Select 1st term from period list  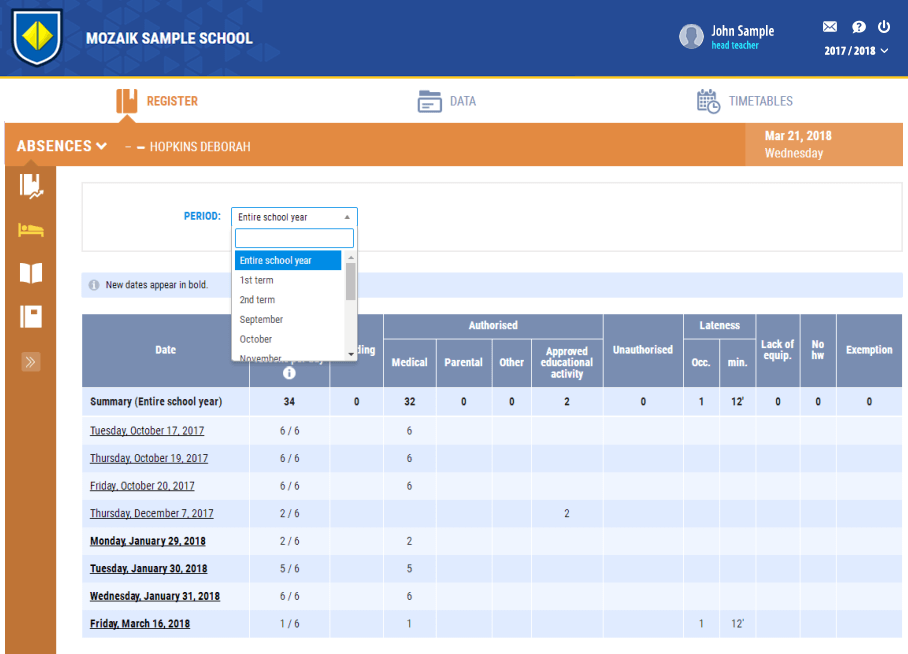tap(257, 280)
